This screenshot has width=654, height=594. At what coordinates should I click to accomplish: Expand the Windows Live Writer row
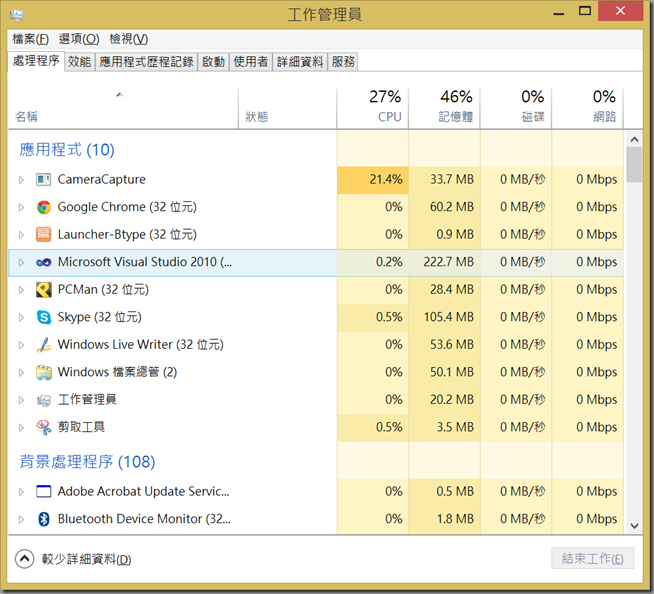(21, 345)
